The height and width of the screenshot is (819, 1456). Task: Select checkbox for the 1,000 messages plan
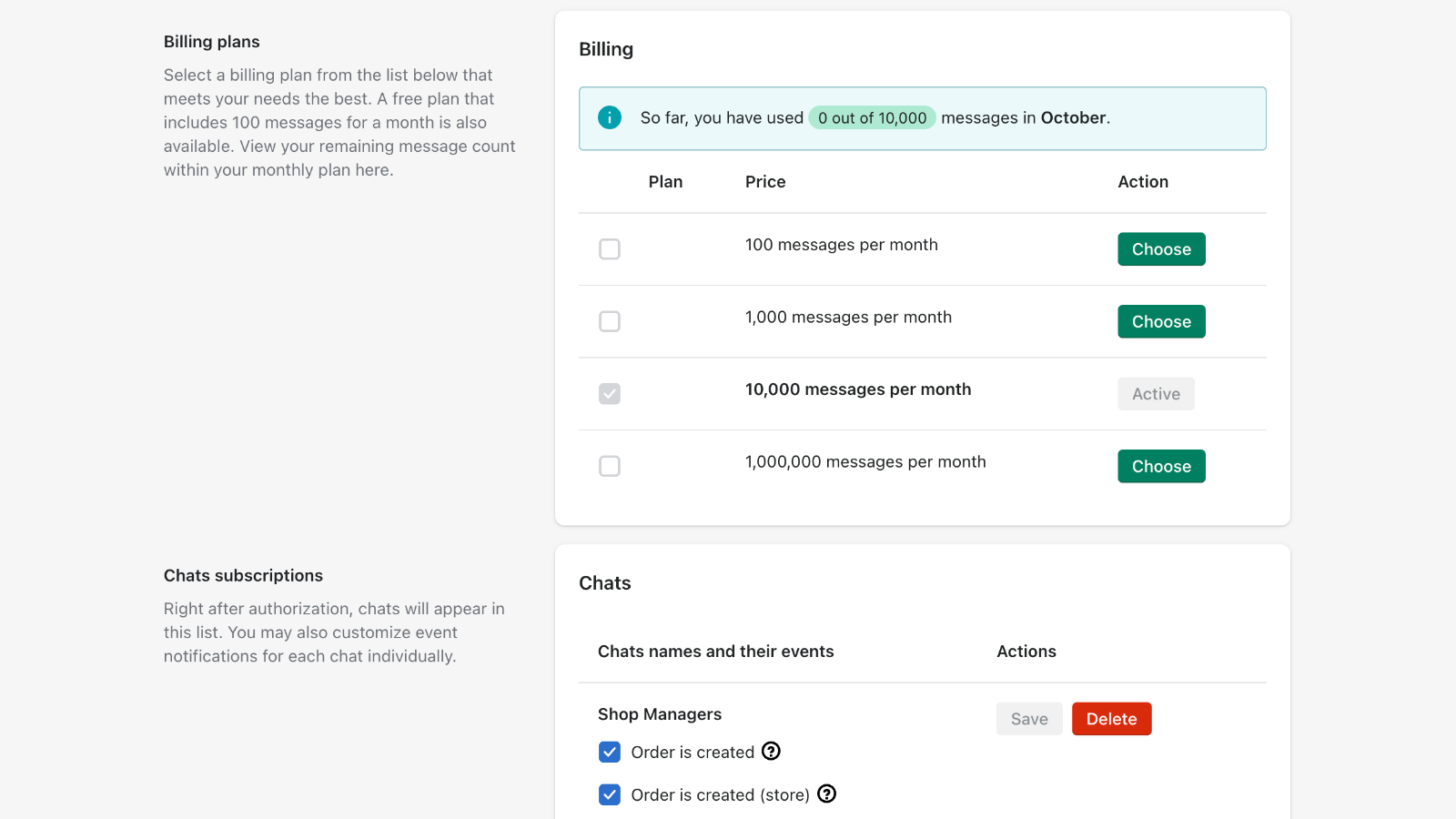pos(610,321)
